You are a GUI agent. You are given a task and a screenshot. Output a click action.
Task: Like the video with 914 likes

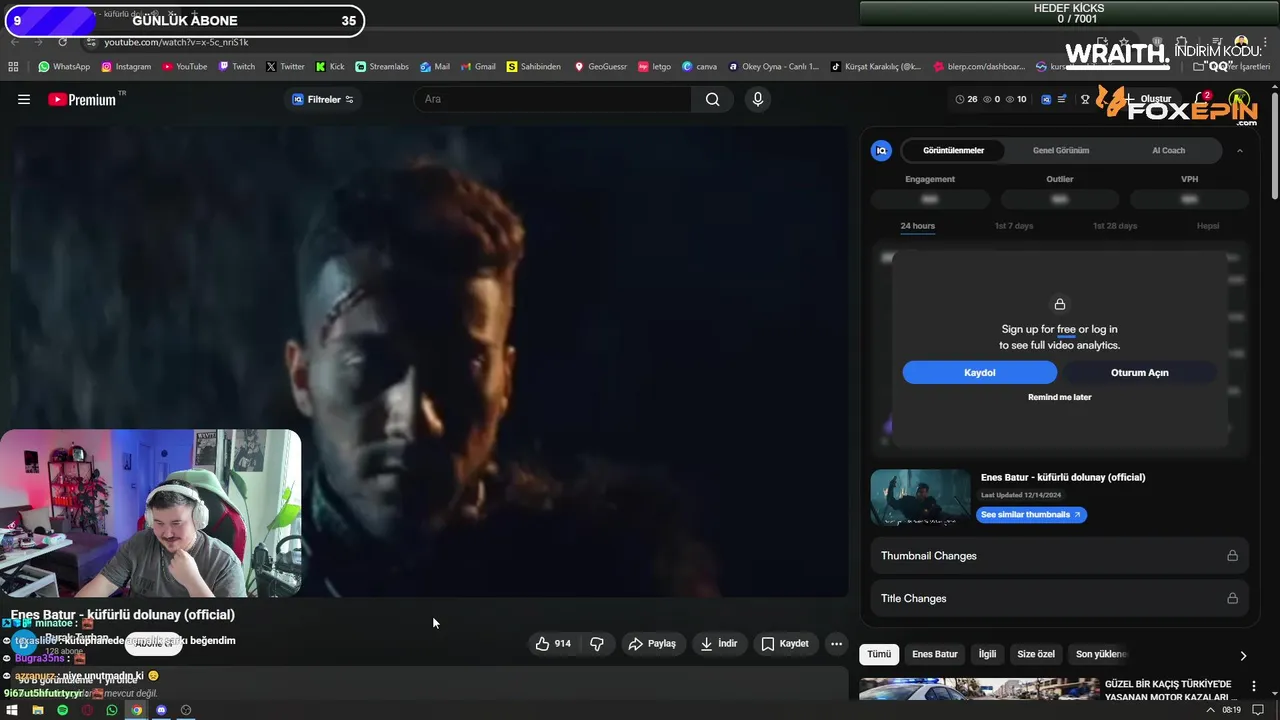pos(553,644)
